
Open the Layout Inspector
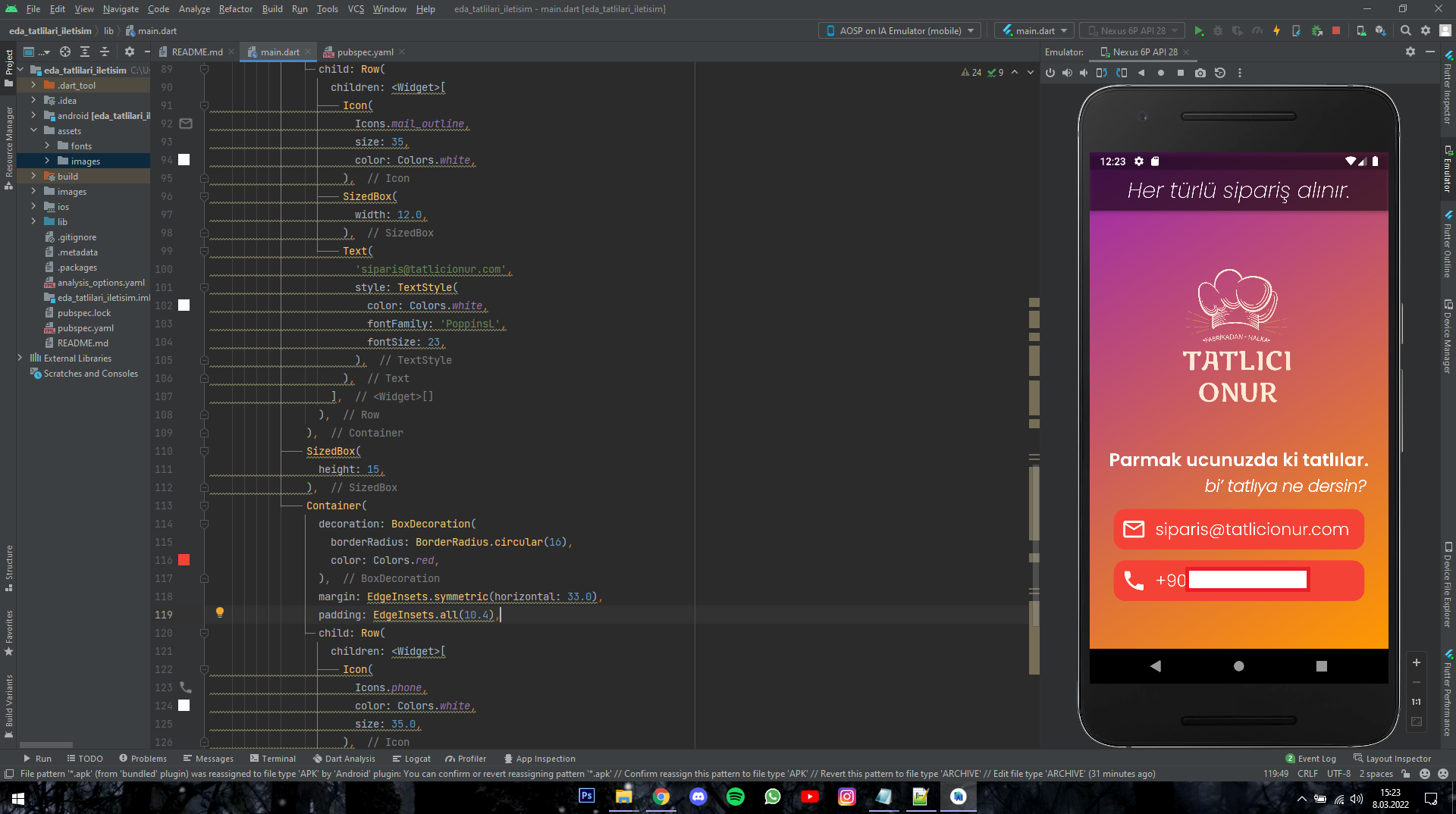1392,759
